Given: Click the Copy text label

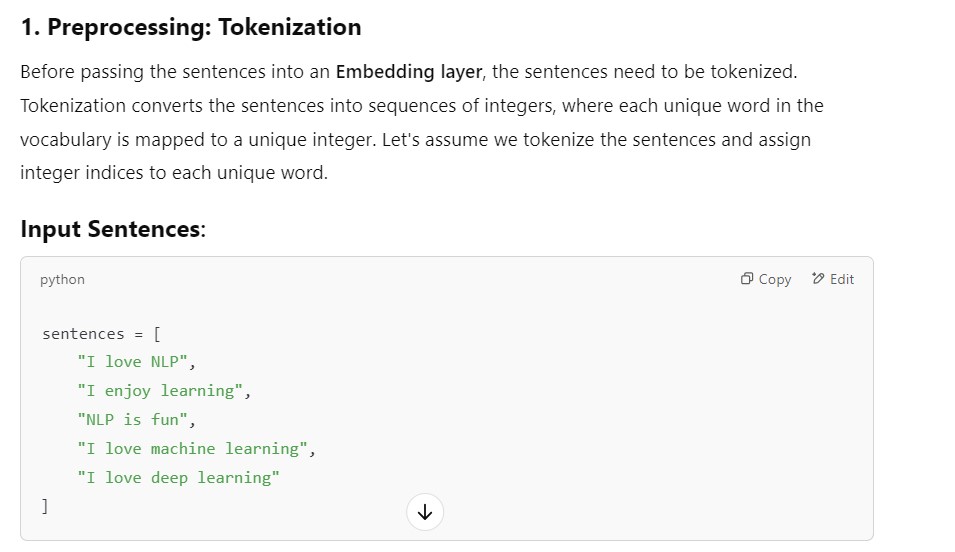Looking at the screenshot, I should [x=775, y=280].
